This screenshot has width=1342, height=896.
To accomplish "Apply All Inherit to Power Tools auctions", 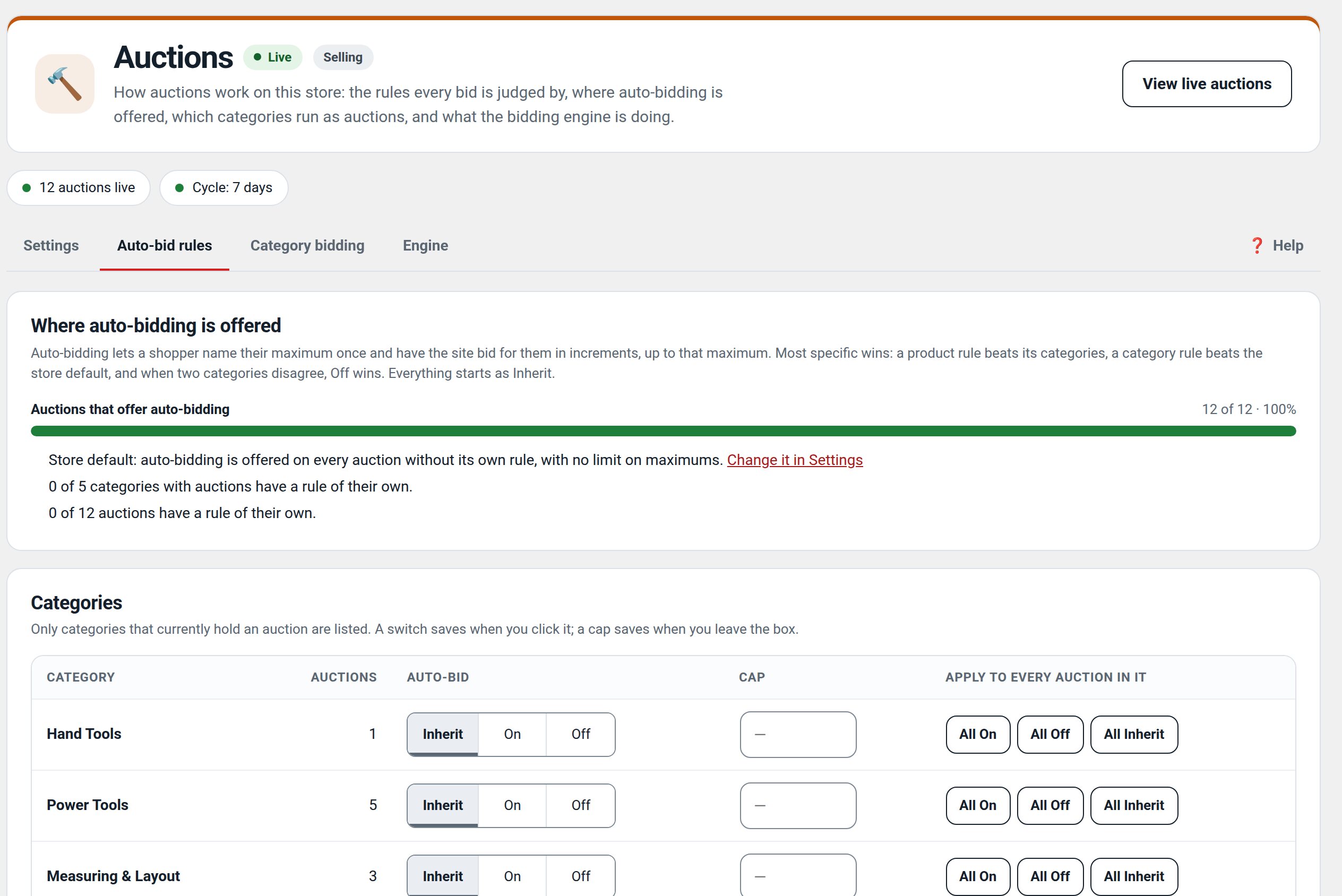I will pos(1133,805).
